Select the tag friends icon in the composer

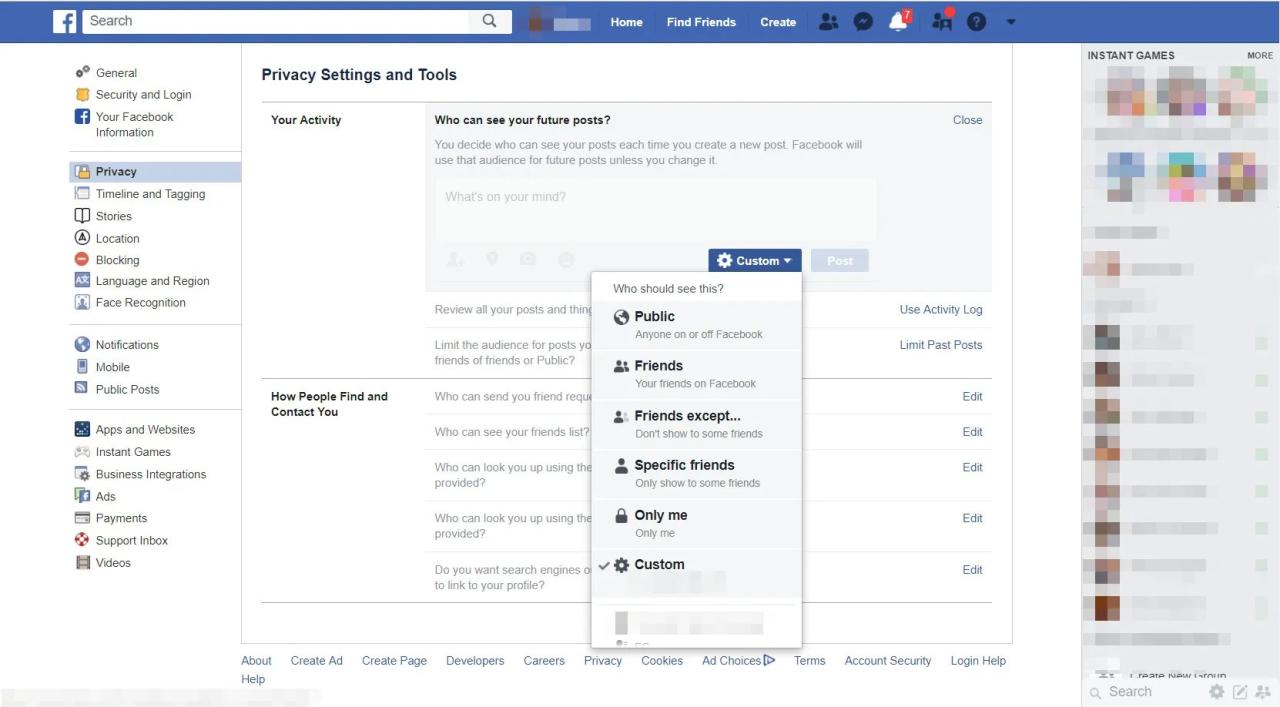pyautogui.click(x=455, y=258)
